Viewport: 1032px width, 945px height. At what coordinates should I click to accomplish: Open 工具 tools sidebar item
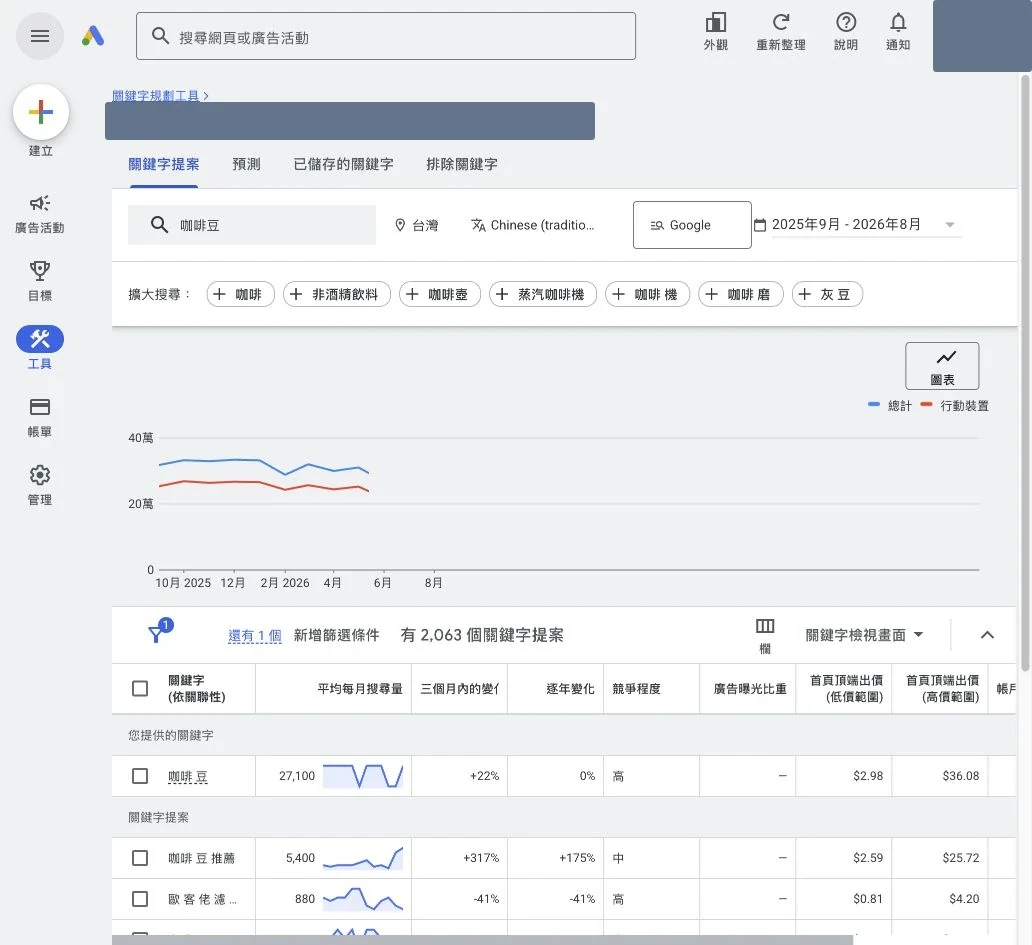click(39, 347)
